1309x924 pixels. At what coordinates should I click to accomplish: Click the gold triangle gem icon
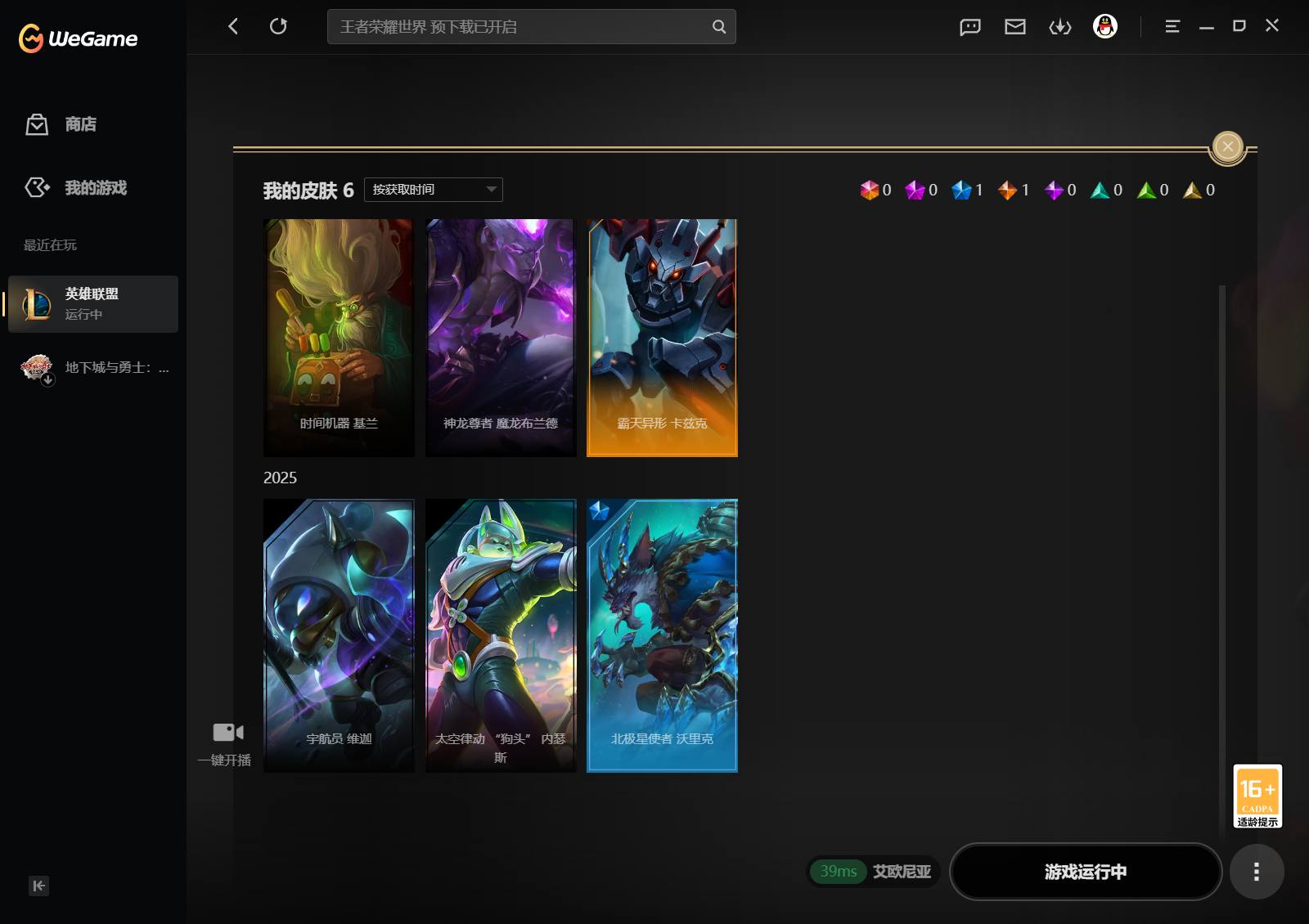coord(1193,191)
